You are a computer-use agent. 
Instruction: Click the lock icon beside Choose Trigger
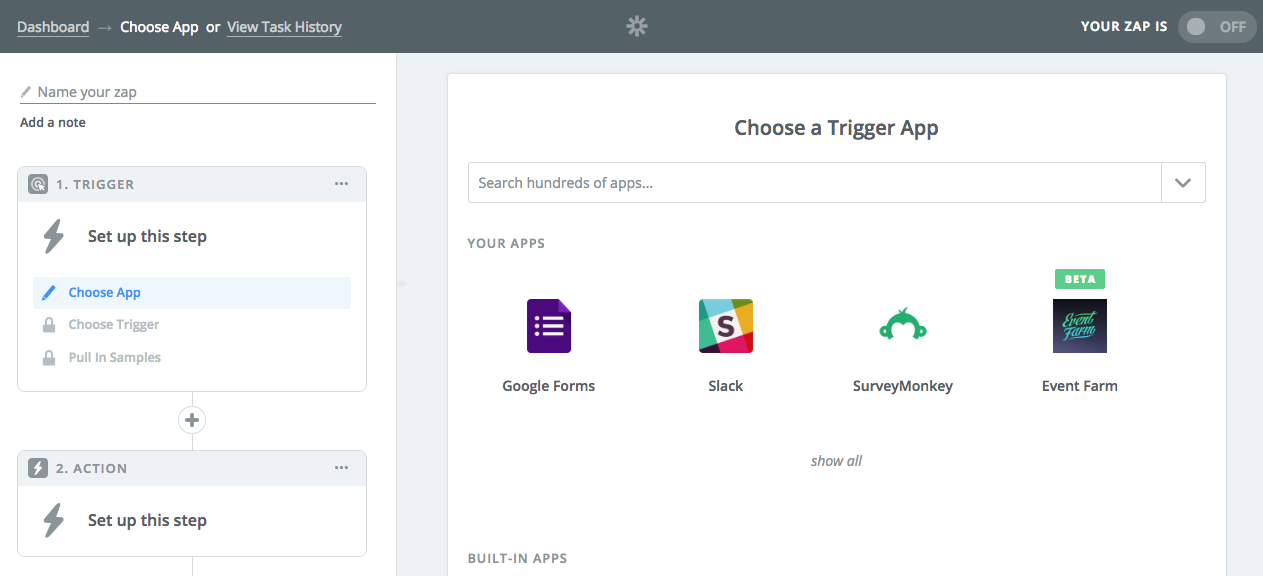pos(49,325)
